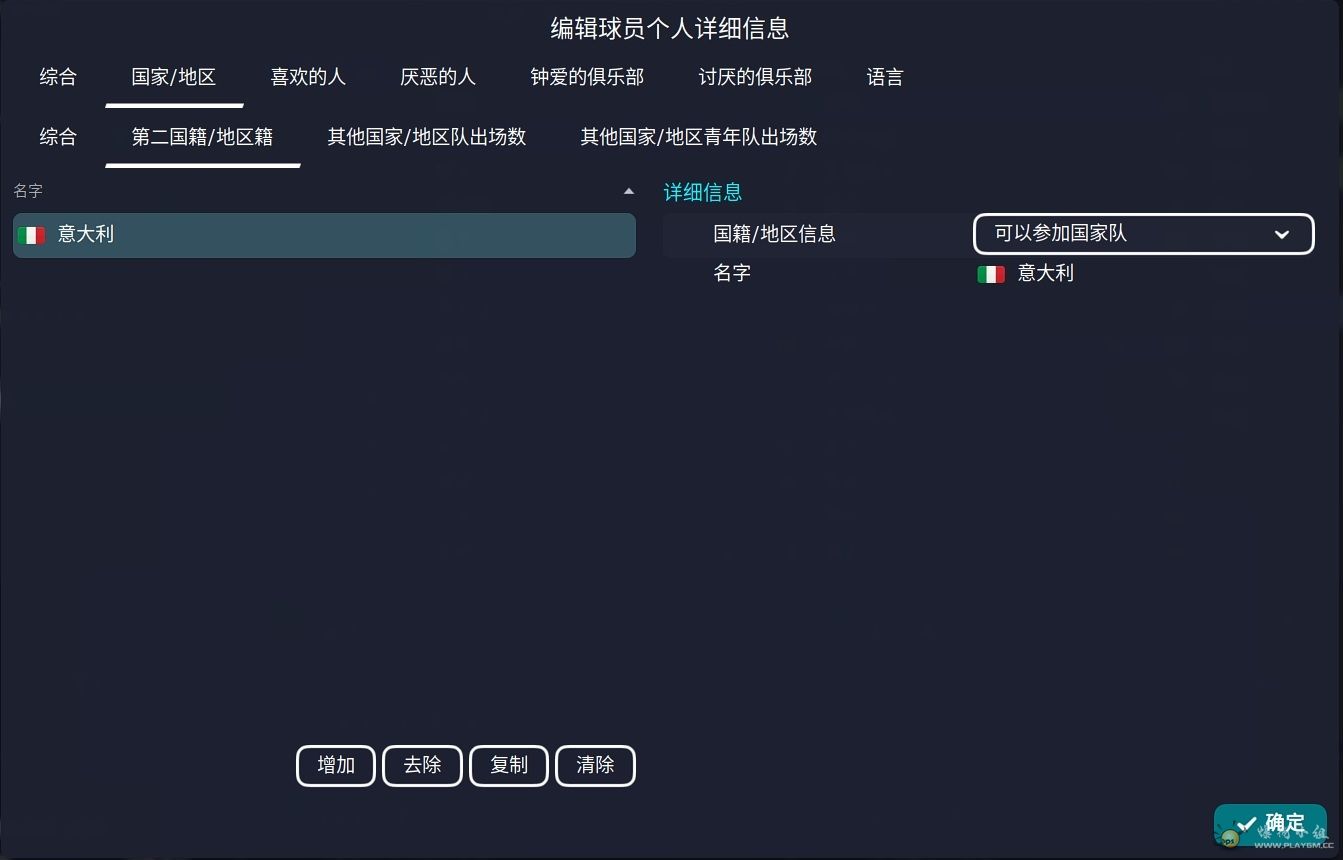
Task: Click the Italy flag icon in the details panel
Action: (990, 274)
